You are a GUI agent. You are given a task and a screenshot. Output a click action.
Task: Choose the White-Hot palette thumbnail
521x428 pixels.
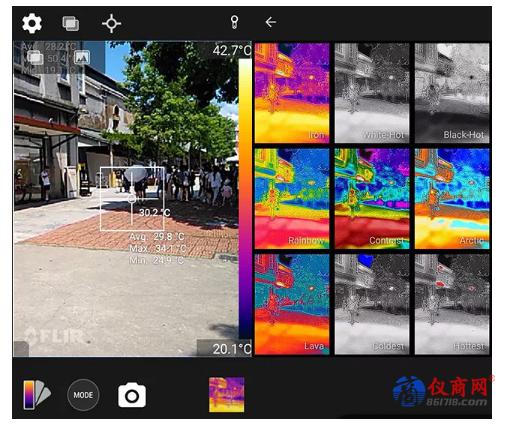coord(372,93)
